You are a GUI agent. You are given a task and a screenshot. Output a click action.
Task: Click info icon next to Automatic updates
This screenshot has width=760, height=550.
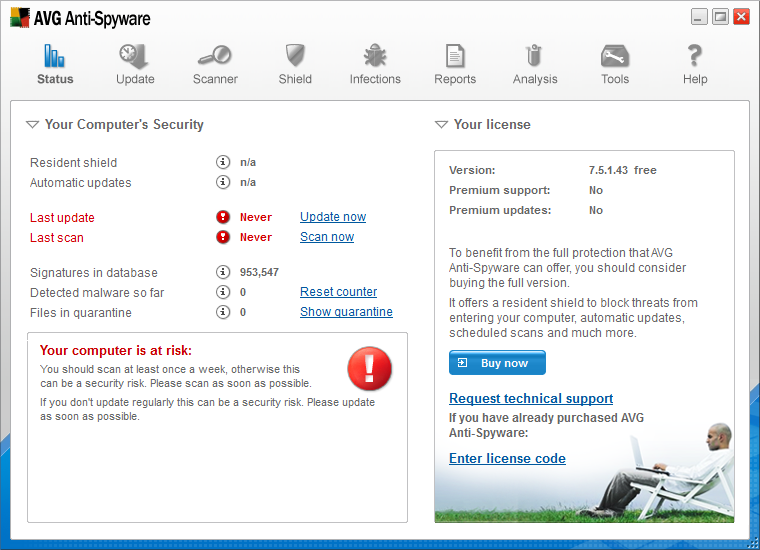223,182
